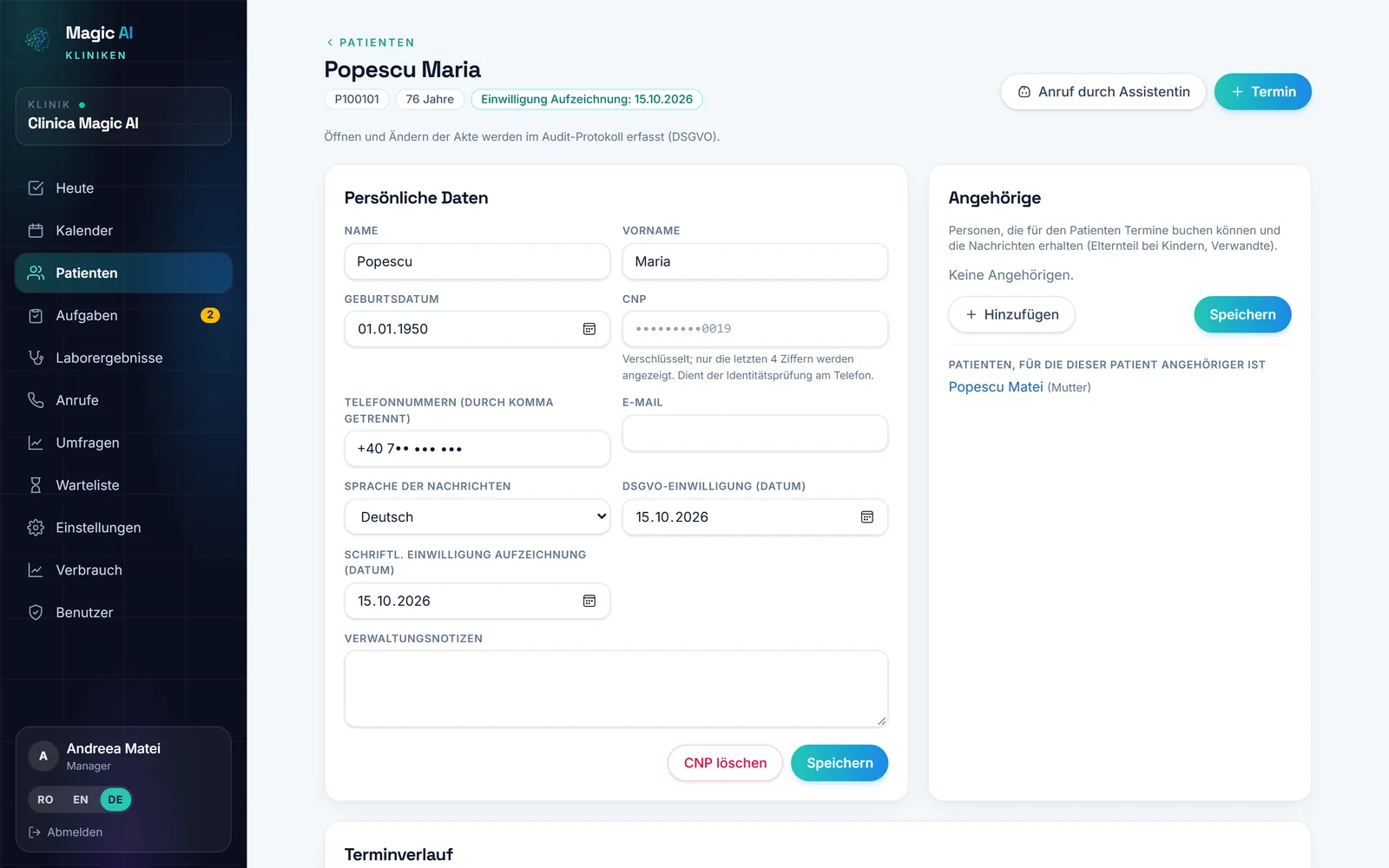Open the Popescu Matei patient link
The width and height of the screenshot is (1389, 868).
(x=996, y=387)
